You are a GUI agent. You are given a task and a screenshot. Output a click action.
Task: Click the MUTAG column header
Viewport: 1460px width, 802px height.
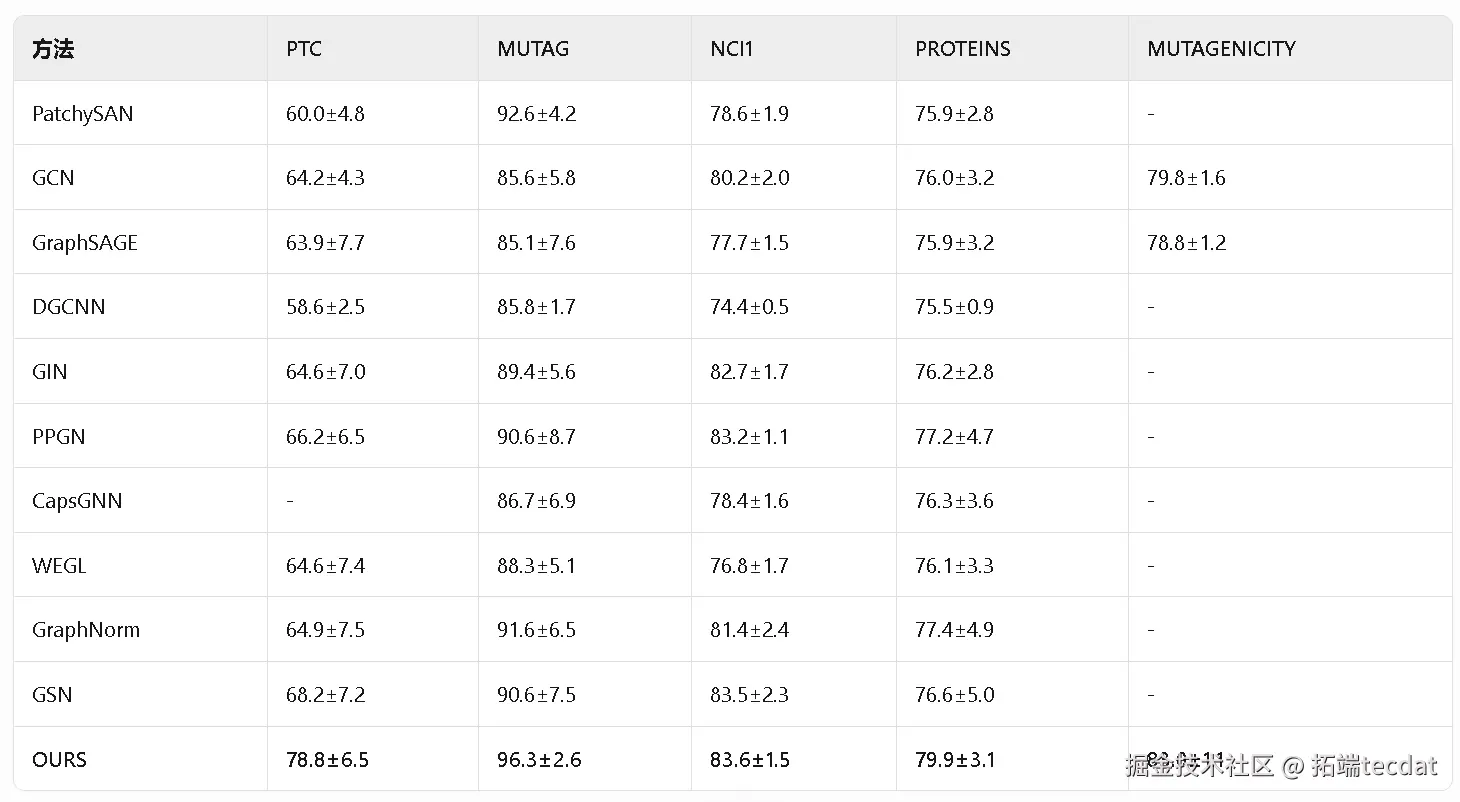tap(533, 49)
